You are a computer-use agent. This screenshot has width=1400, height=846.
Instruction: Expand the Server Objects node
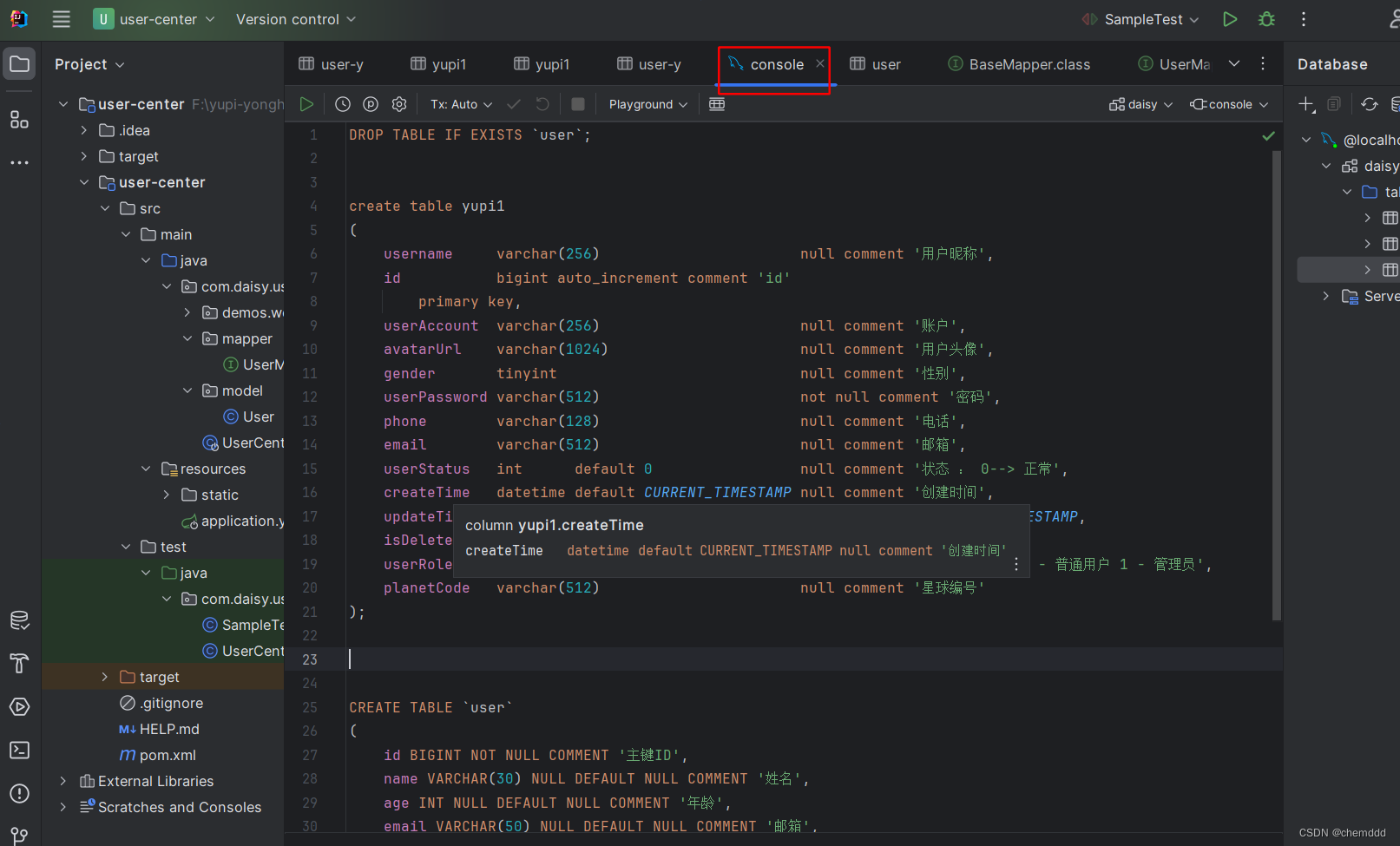coord(1325,296)
